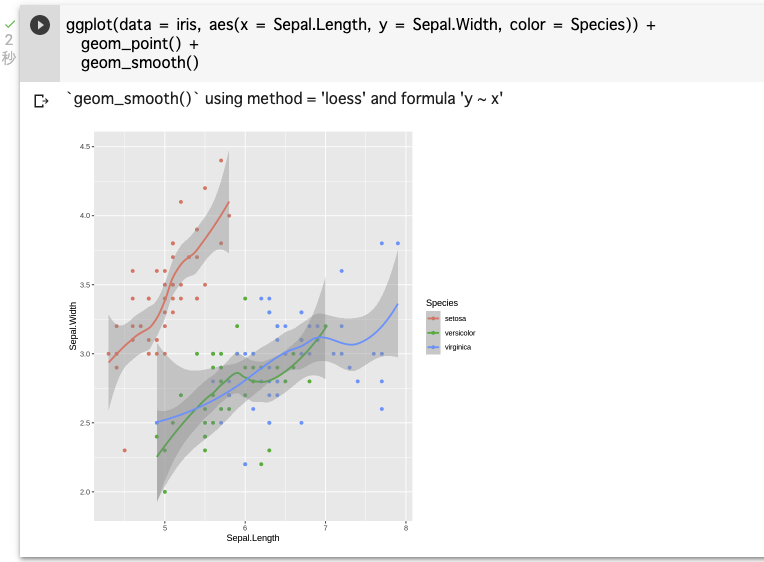Viewport: 764px width, 562px height.
Task: Click the cell output toggle icon
Action: click(x=41, y=101)
